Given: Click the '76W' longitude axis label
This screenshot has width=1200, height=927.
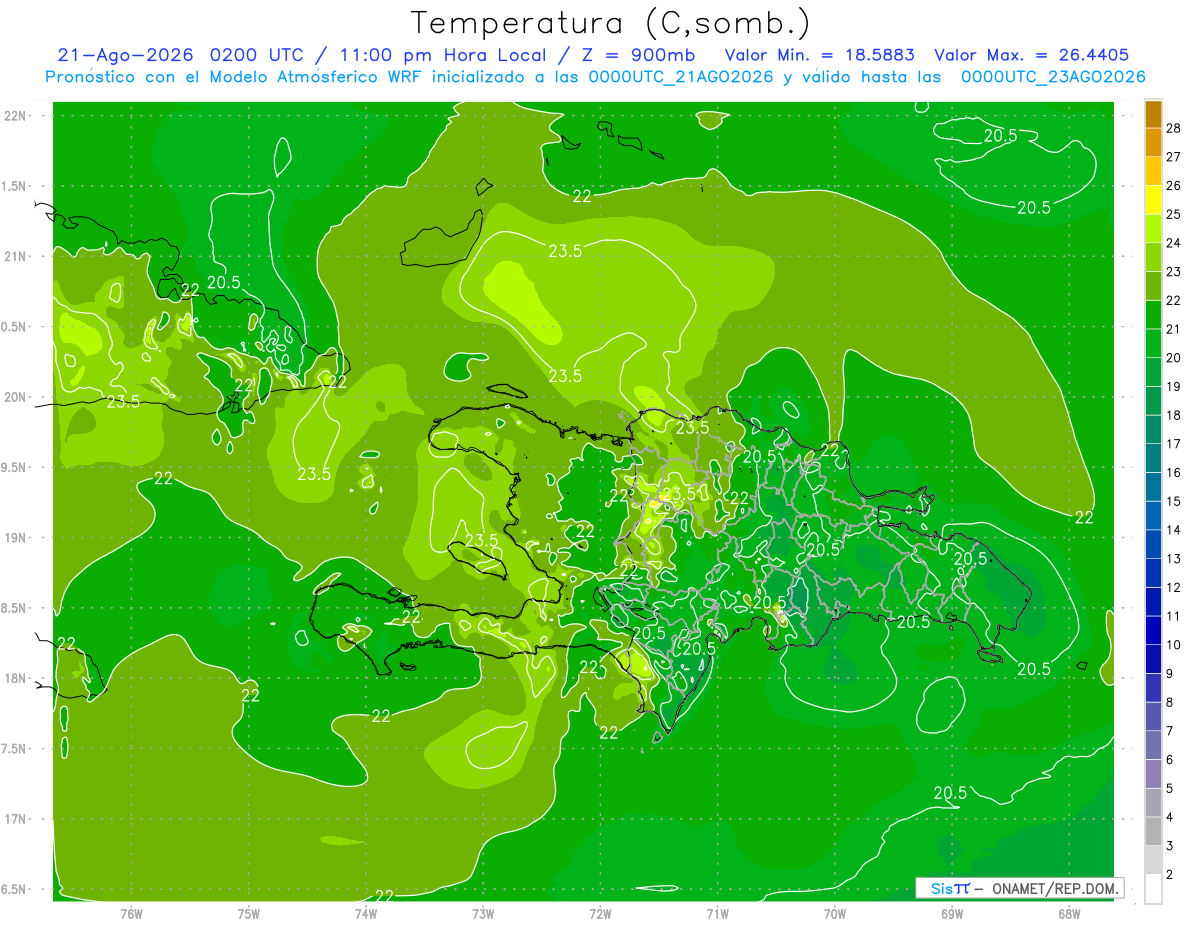Looking at the screenshot, I should point(131,914).
